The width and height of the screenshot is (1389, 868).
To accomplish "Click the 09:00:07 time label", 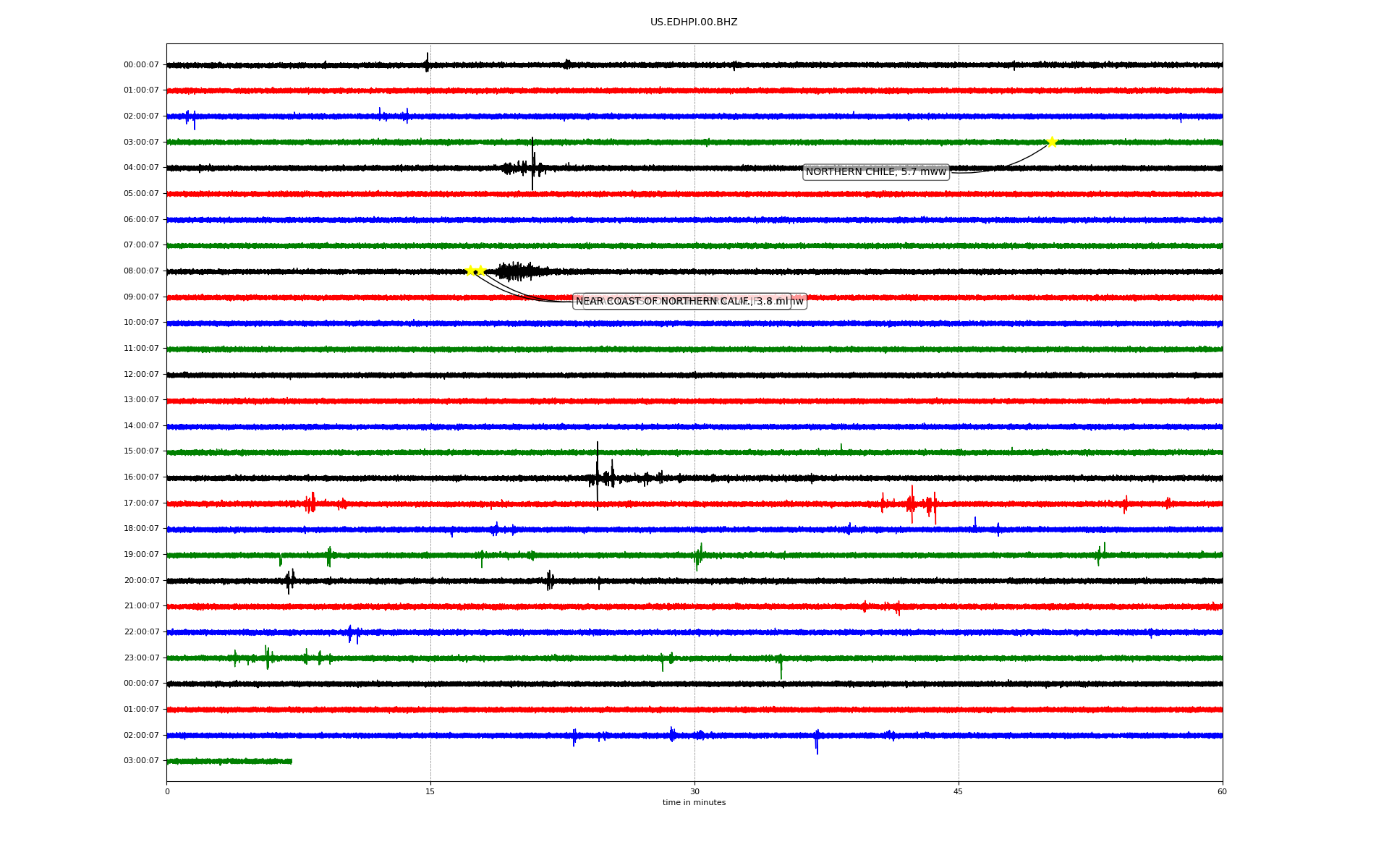I will 141,297.
